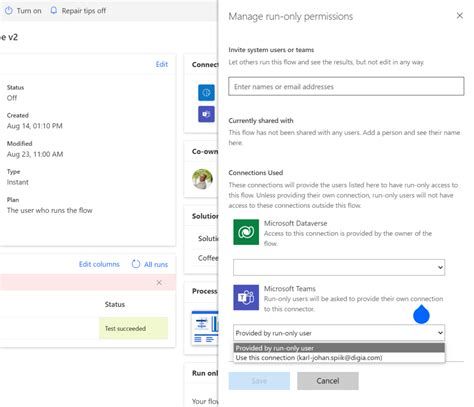
Task: Toggle Repair tips off bell icon
Action: click(53, 10)
